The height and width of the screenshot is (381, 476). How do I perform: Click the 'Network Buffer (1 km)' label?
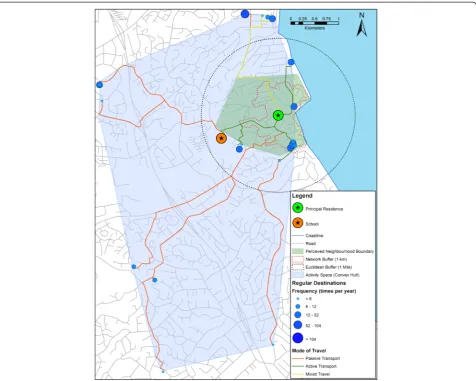tap(326, 259)
